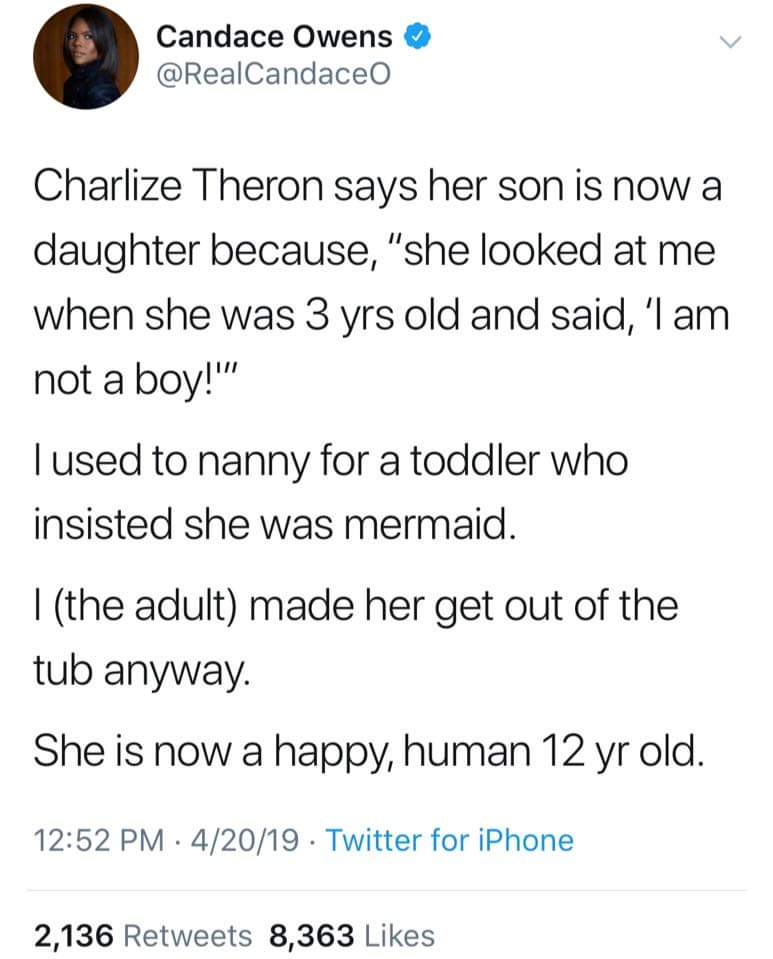Click the Candace Owens display name
The height and width of the screenshot is (959, 773).
(274, 37)
